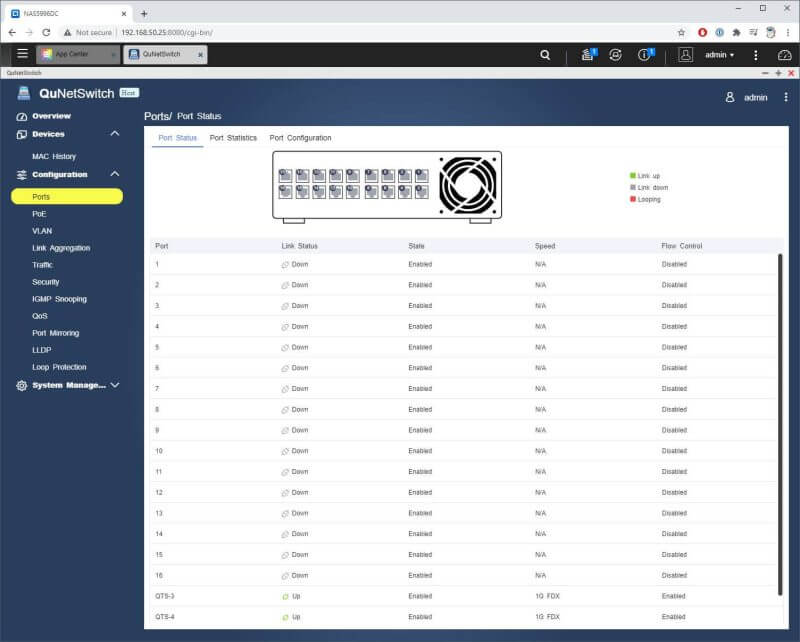Click the QuNetSwitch logo icon
Viewport: 800px width, 642px height.
(23, 93)
